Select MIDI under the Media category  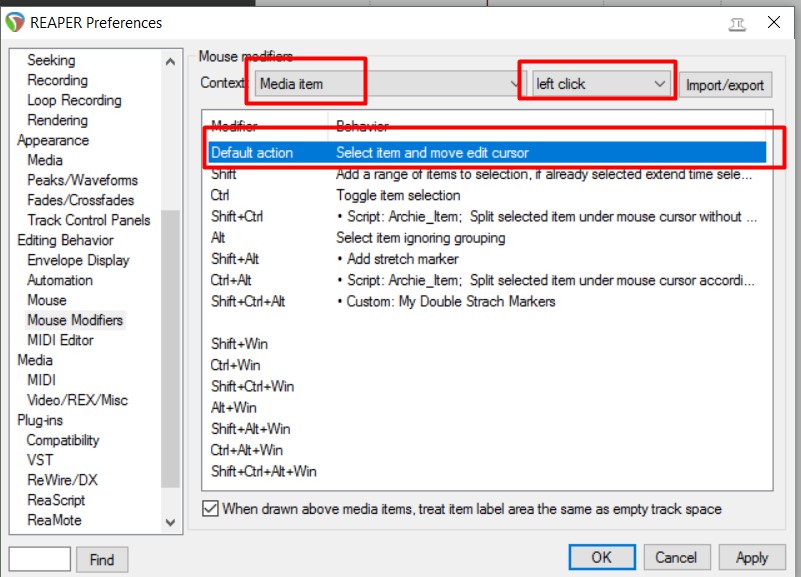[x=41, y=380]
